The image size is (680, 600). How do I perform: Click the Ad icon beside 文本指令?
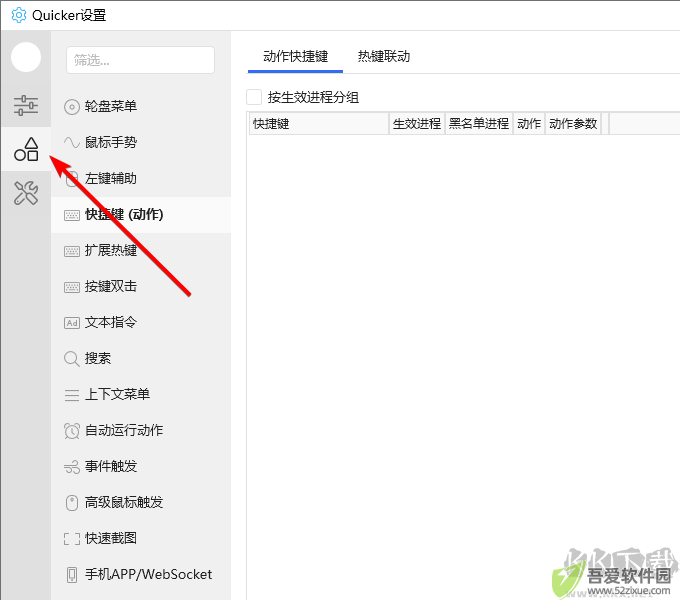[72, 323]
